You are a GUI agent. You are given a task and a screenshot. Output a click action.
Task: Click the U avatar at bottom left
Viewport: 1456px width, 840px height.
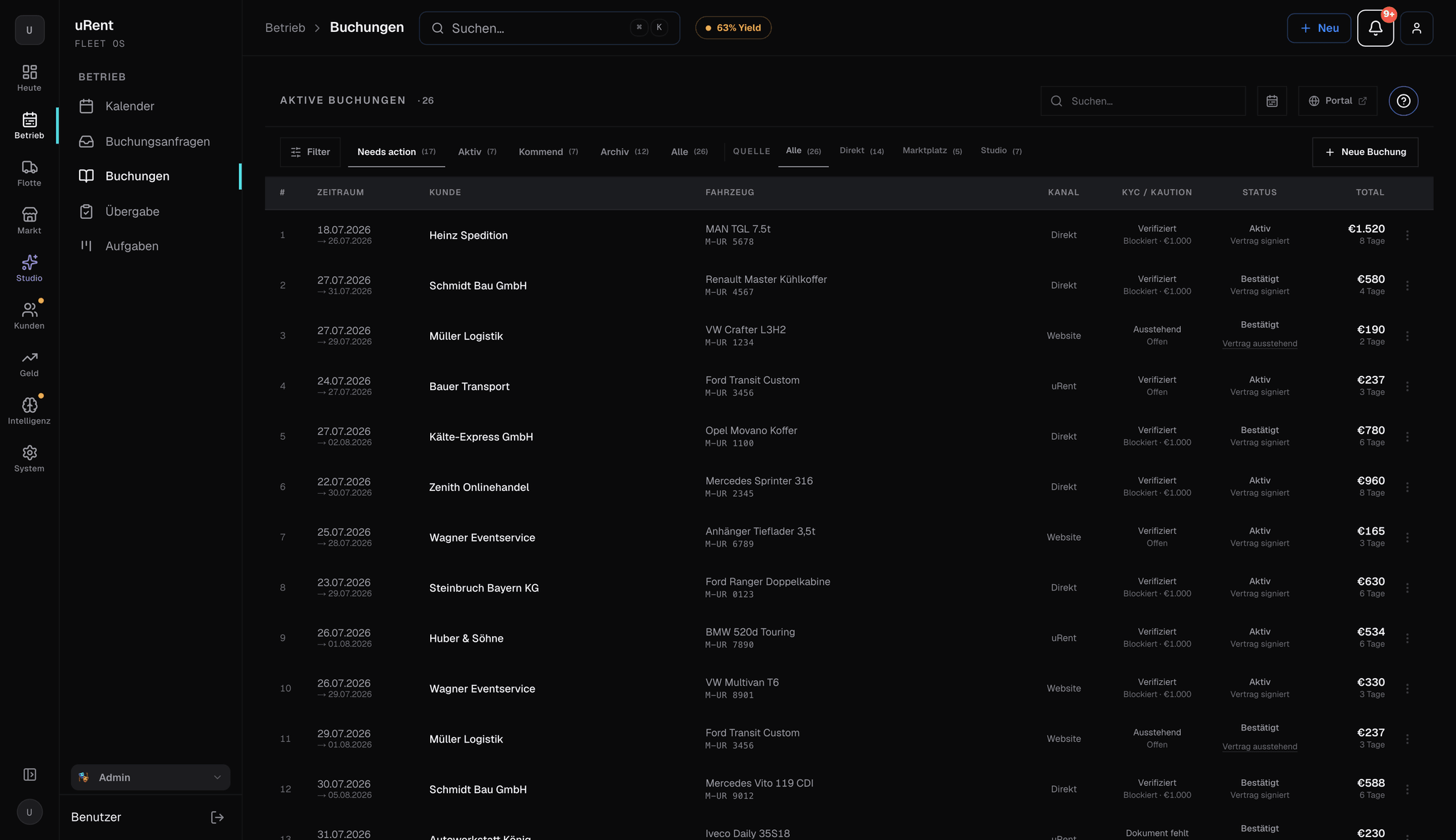click(x=29, y=812)
